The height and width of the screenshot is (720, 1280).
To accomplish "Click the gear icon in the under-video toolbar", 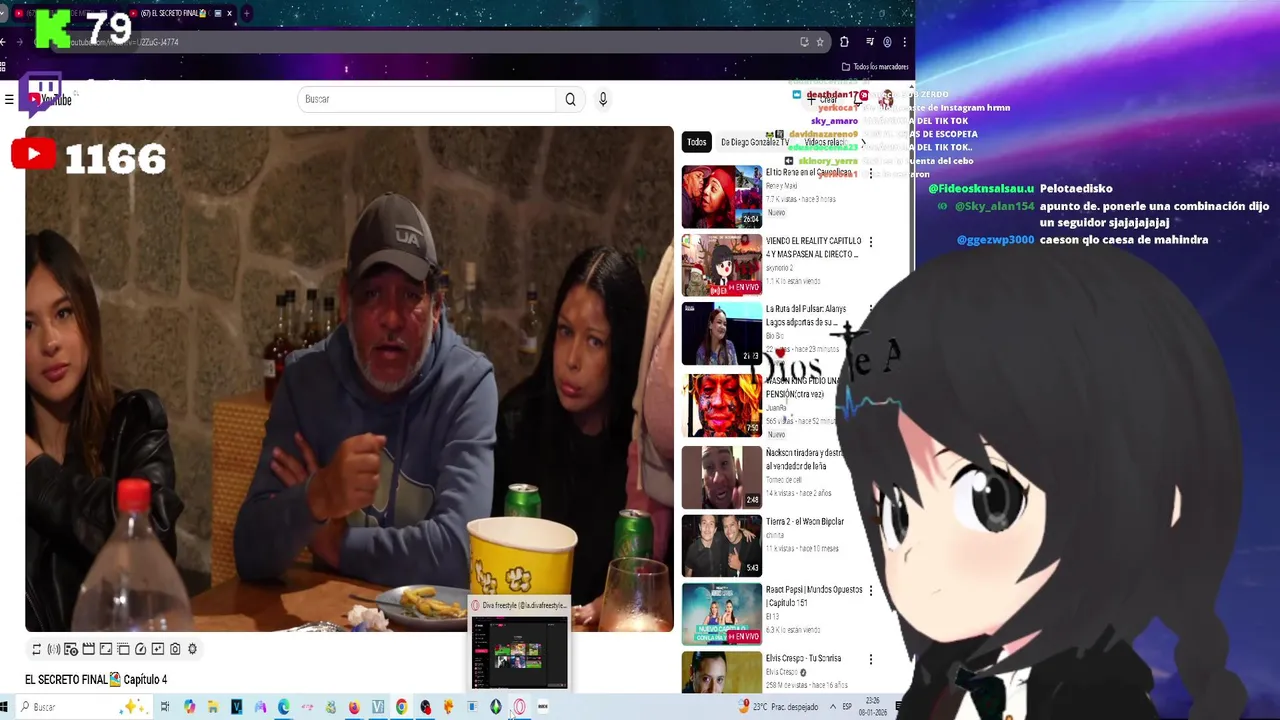I will pyautogui.click(x=193, y=649).
